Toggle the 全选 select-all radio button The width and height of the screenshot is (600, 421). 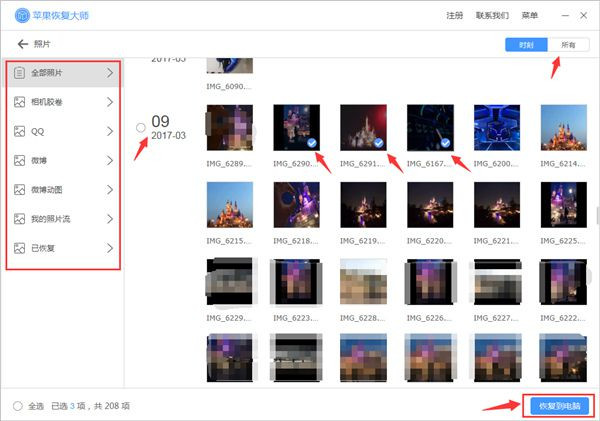pyautogui.click(x=18, y=406)
